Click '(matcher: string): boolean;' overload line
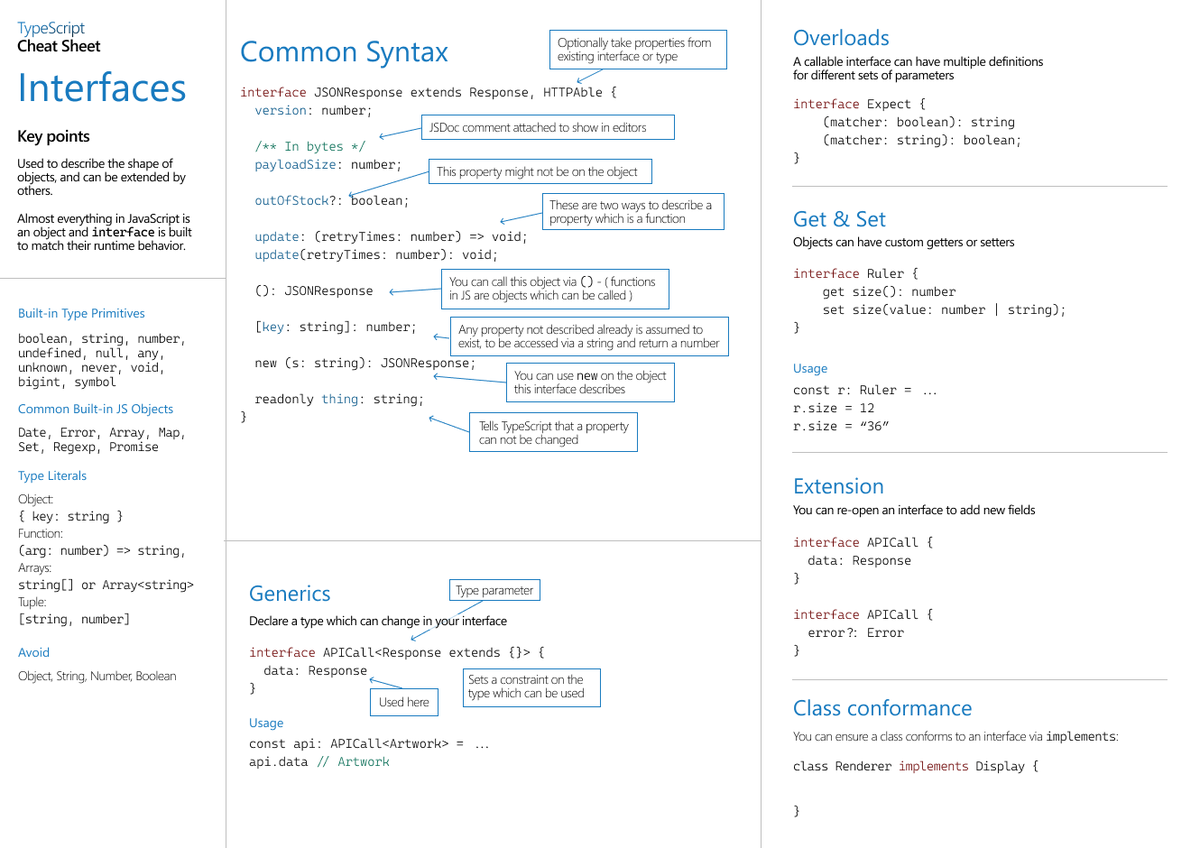 (922, 140)
